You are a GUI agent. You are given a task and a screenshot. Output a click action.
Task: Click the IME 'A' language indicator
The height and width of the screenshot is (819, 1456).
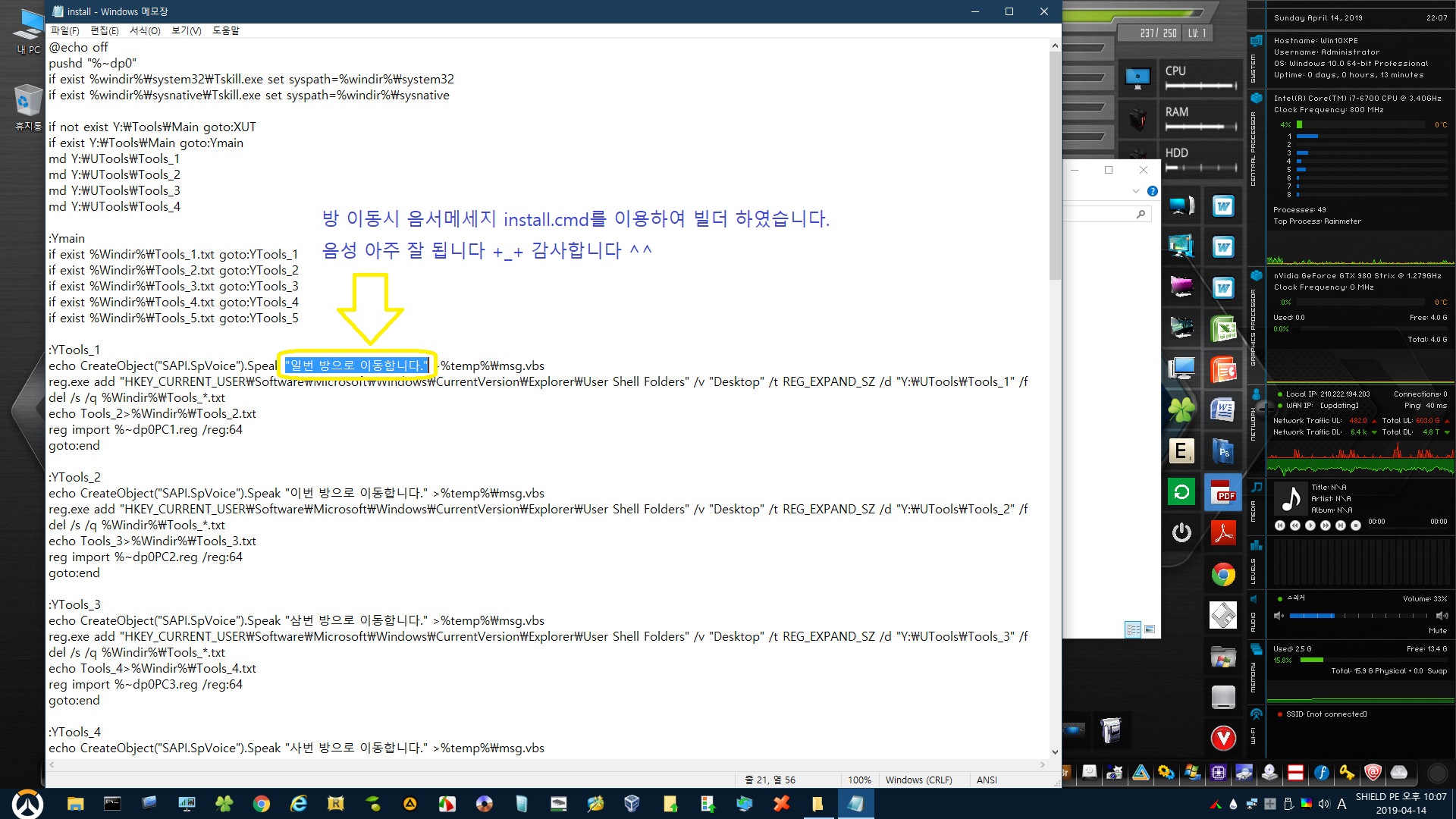[1341, 804]
